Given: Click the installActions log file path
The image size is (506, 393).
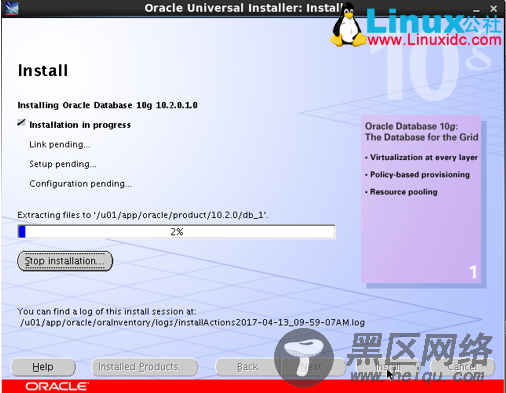Looking at the screenshot, I should click(192, 323).
